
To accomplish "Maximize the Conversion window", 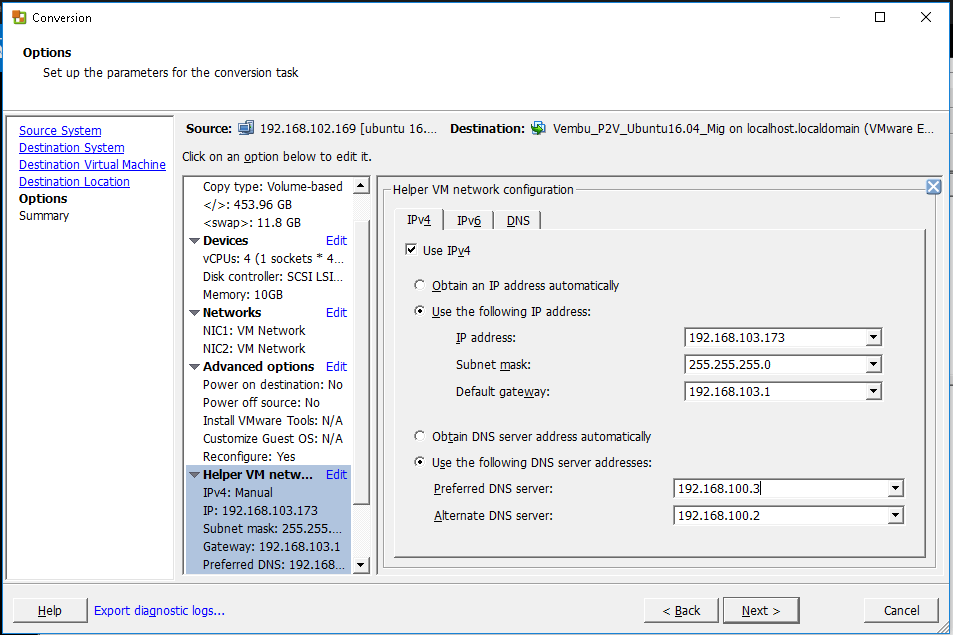I will click(879, 17).
